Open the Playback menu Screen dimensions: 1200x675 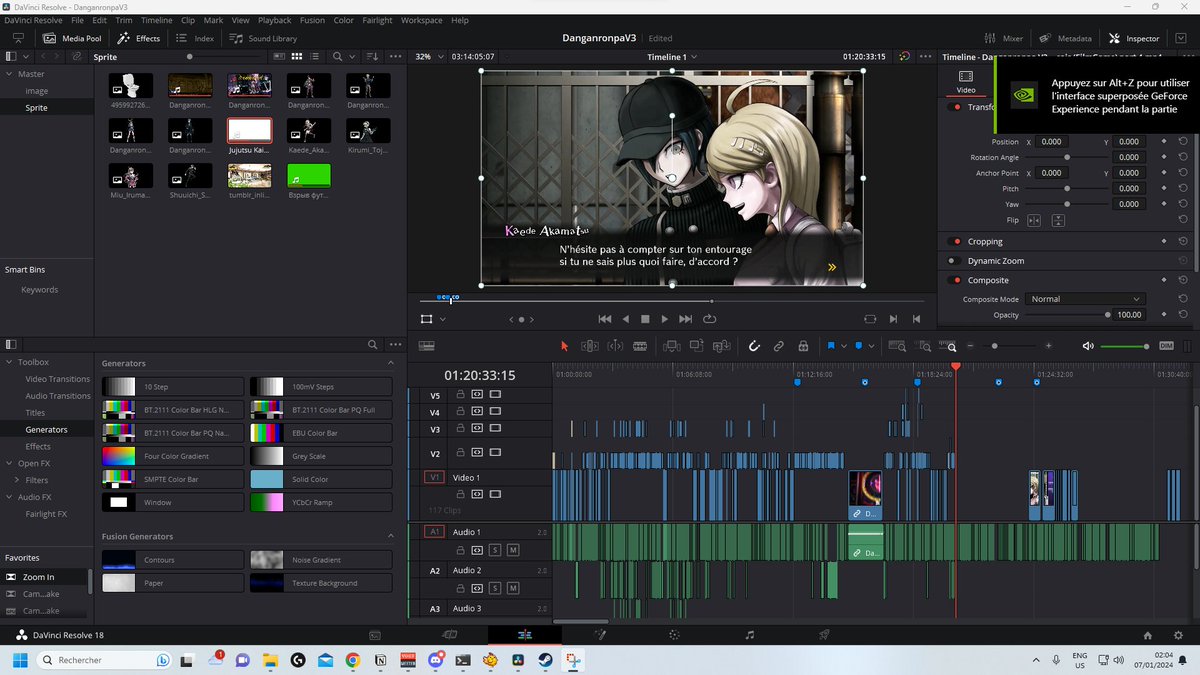[275, 20]
